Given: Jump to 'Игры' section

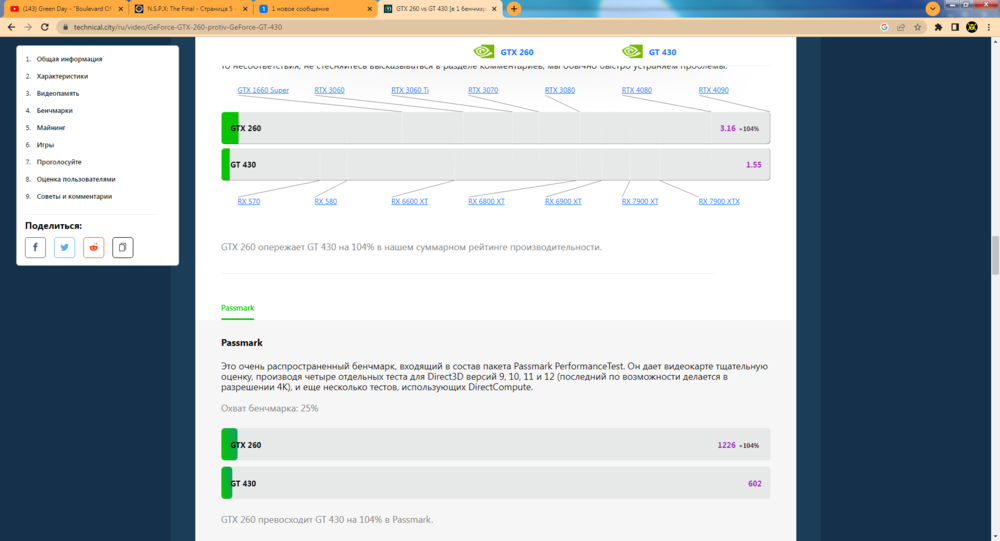Looking at the screenshot, I should (45, 145).
